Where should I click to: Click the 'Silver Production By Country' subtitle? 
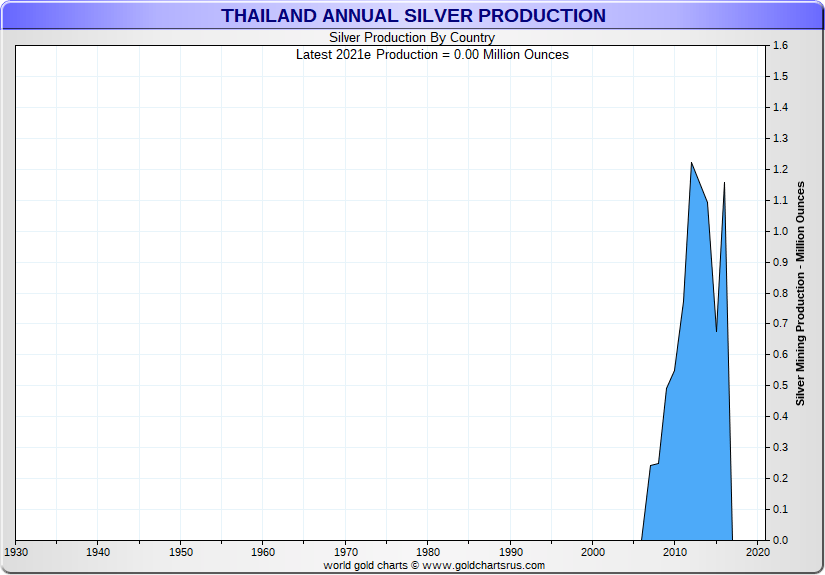click(x=412, y=38)
